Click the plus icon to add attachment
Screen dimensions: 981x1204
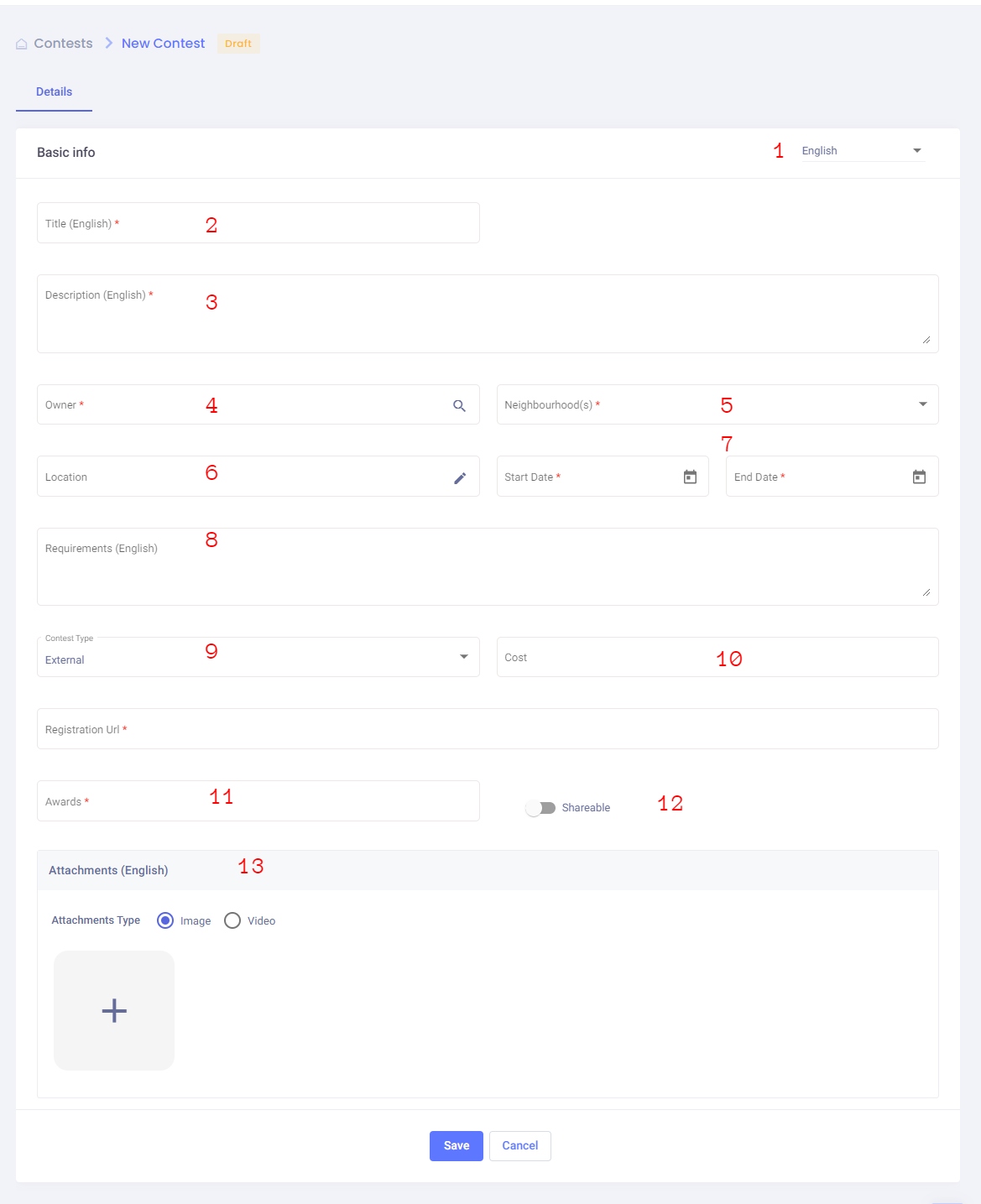coord(114,1010)
